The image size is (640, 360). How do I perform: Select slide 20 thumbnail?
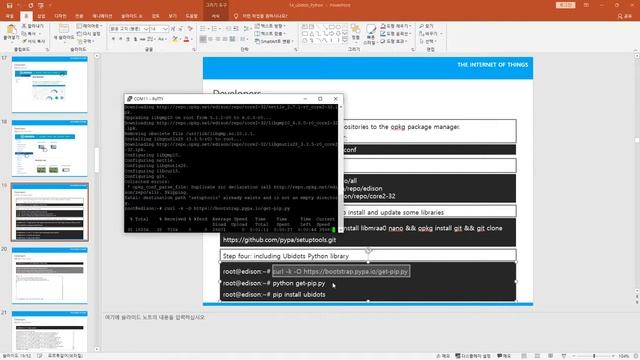point(49,276)
